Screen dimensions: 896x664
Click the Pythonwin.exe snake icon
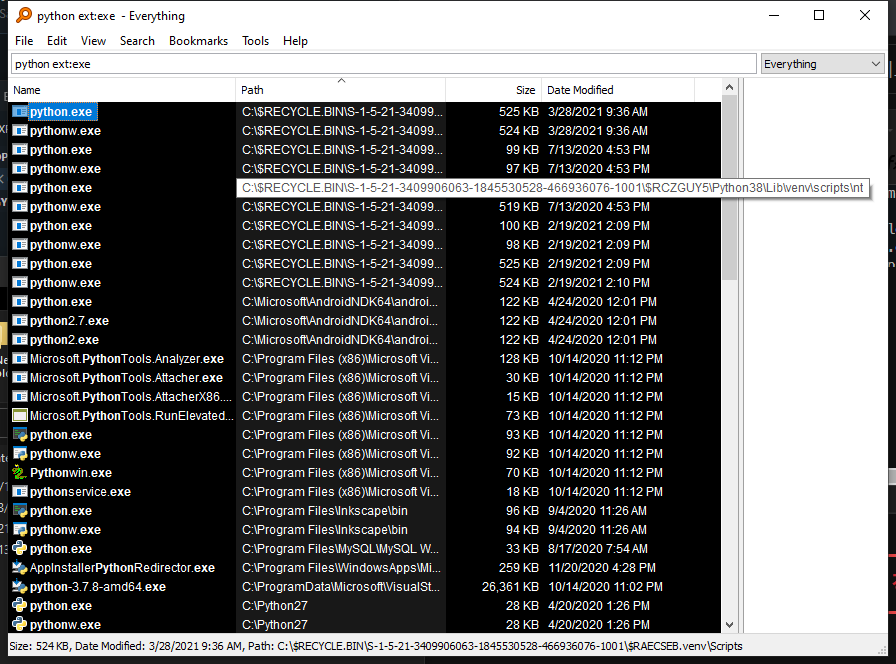19,473
